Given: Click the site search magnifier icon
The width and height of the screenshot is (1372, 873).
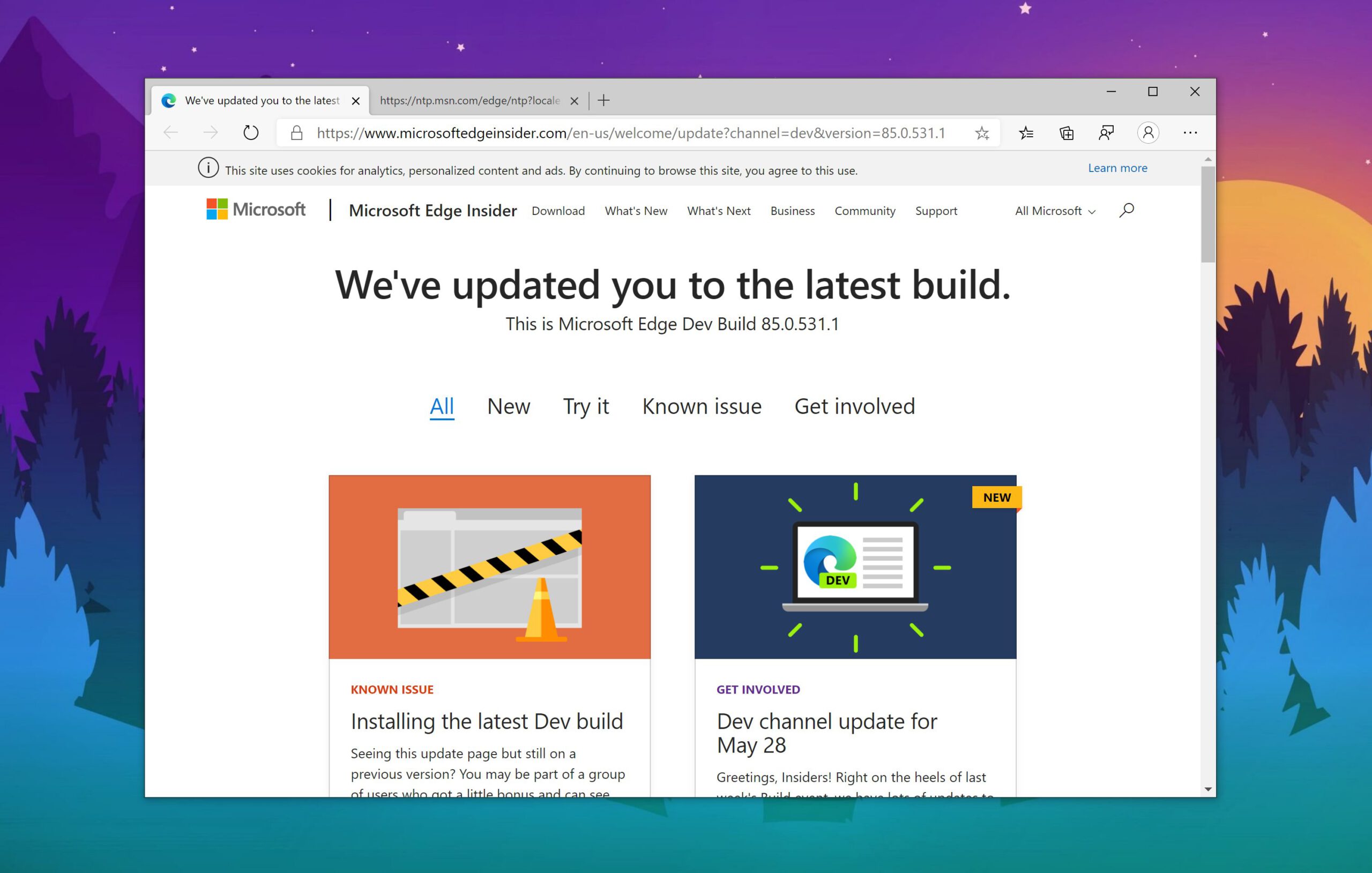Looking at the screenshot, I should pyautogui.click(x=1127, y=210).
